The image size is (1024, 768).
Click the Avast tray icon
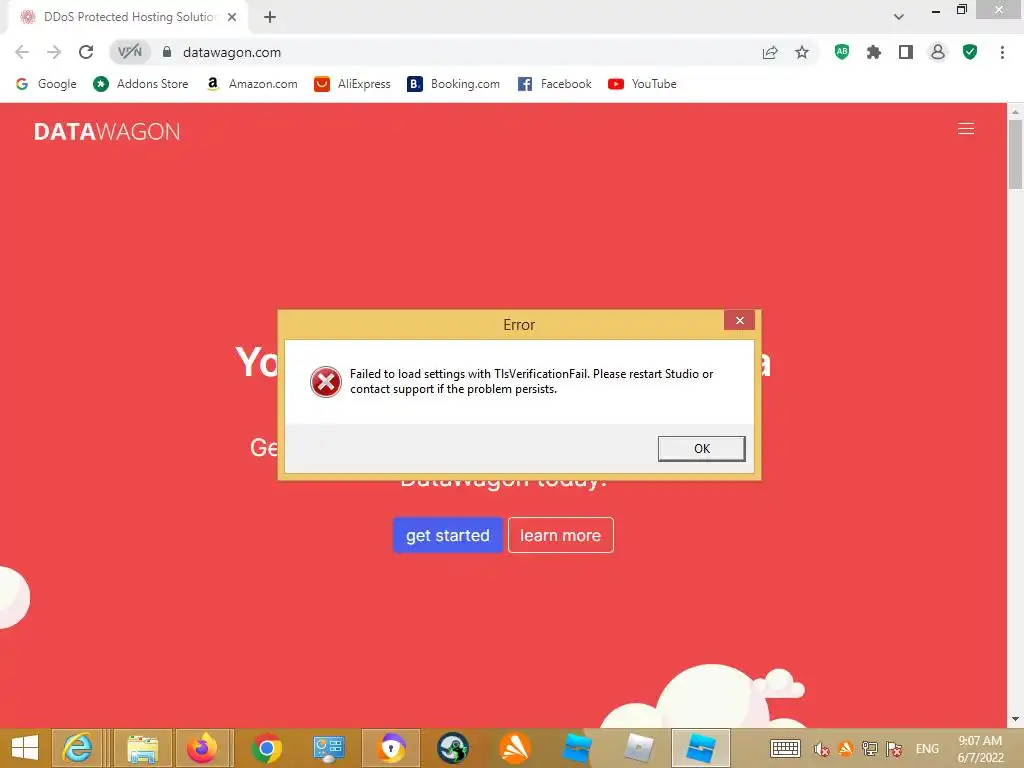846,748
